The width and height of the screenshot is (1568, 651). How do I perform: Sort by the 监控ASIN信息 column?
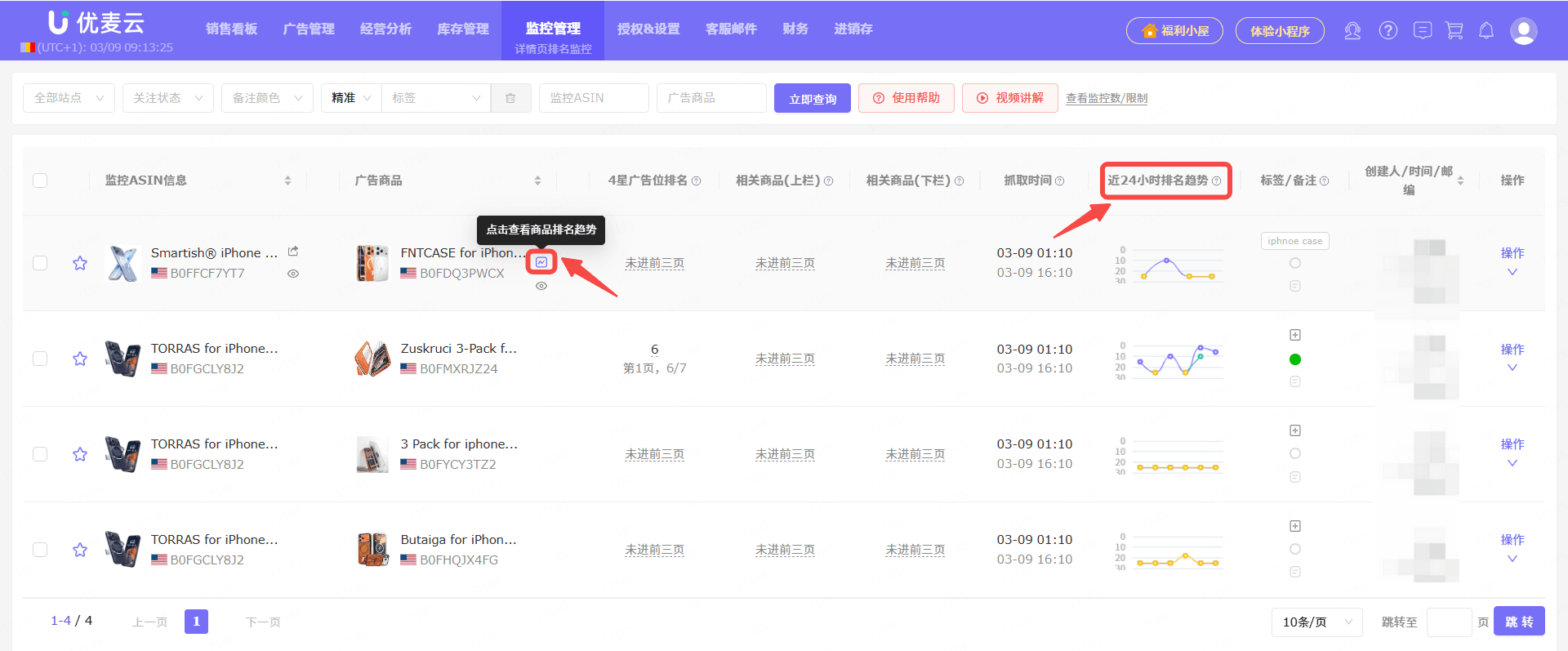coord(287,181)
